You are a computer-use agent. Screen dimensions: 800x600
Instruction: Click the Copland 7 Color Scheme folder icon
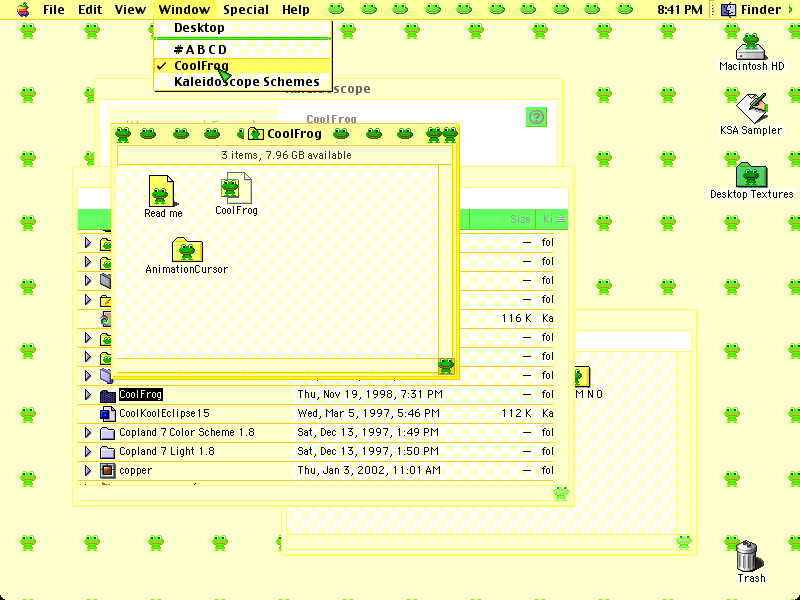coord(108,433)
